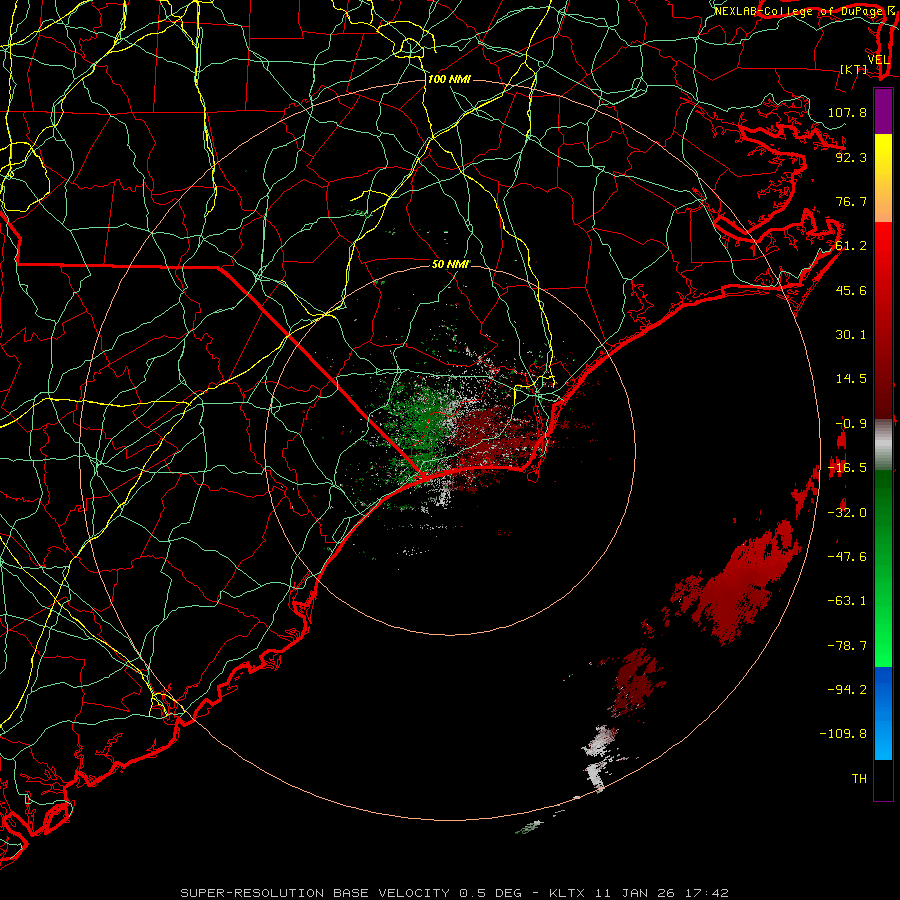
Task: Click the -63.1 velocity legend value
Action: click(847, 601)
